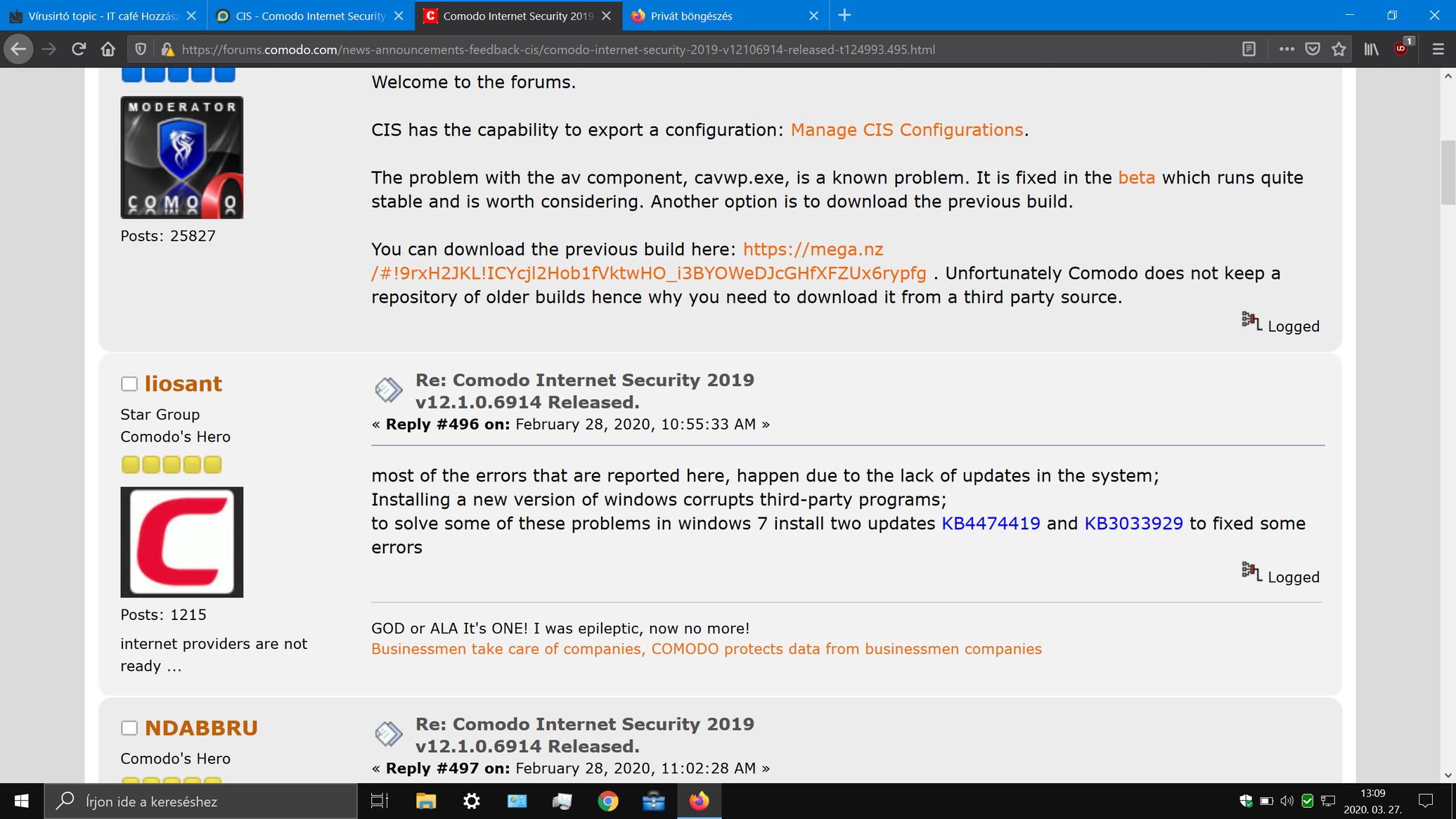The width and height of the screenshot is (1456, 819).
Task: Bookmark this page with star
Action: click(1339, 49)
